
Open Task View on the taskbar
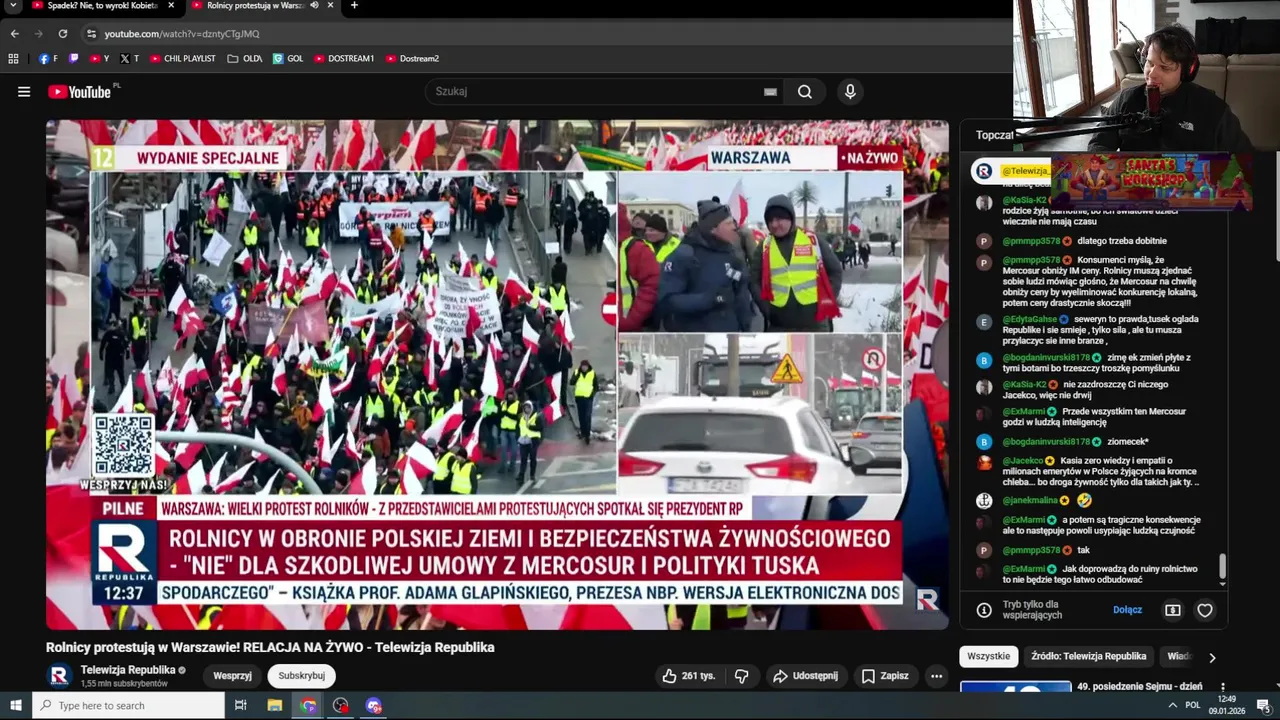pyautogui.click(x=241, y=705)
